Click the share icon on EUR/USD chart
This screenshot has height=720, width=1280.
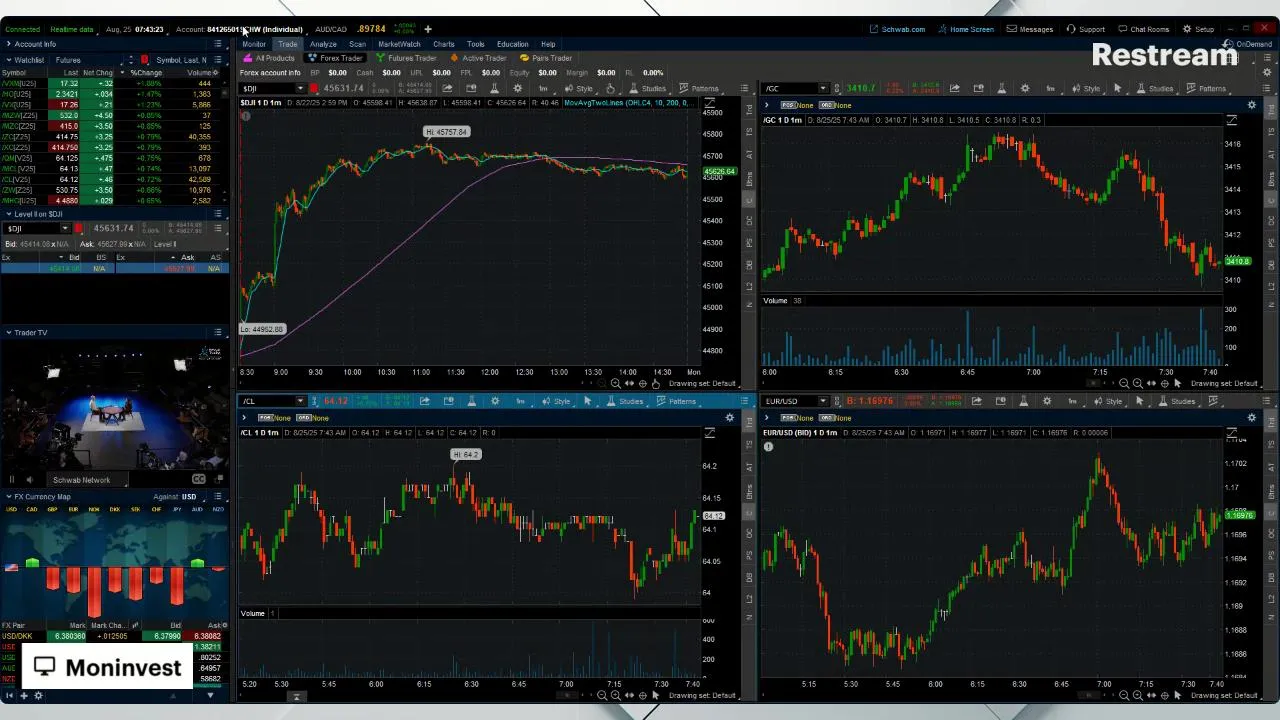pos(977,401)
